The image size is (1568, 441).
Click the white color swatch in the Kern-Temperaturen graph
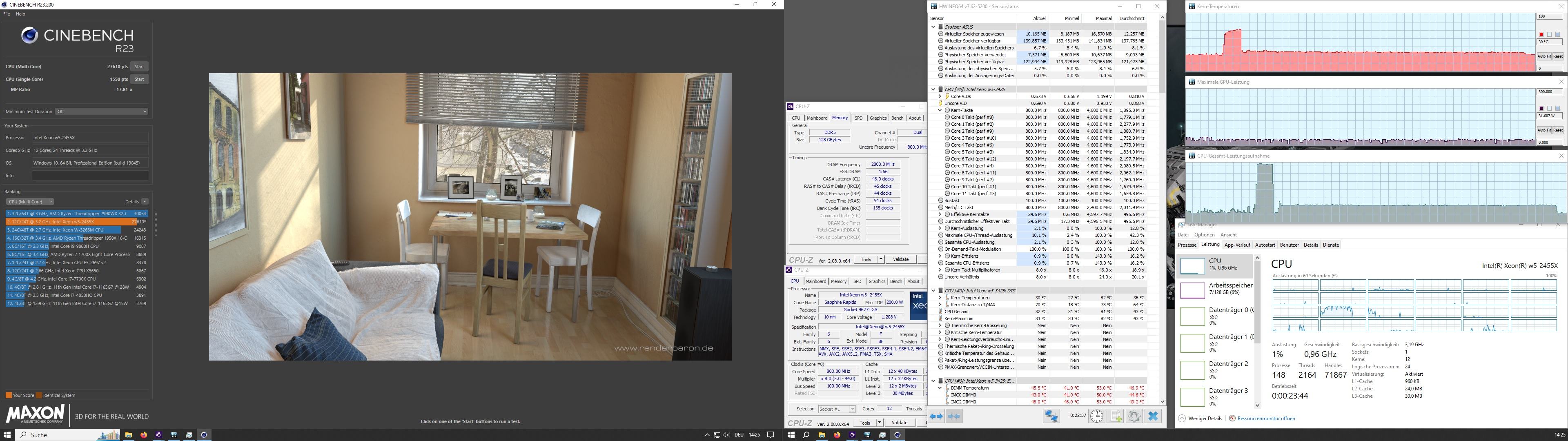[1549, 35]
